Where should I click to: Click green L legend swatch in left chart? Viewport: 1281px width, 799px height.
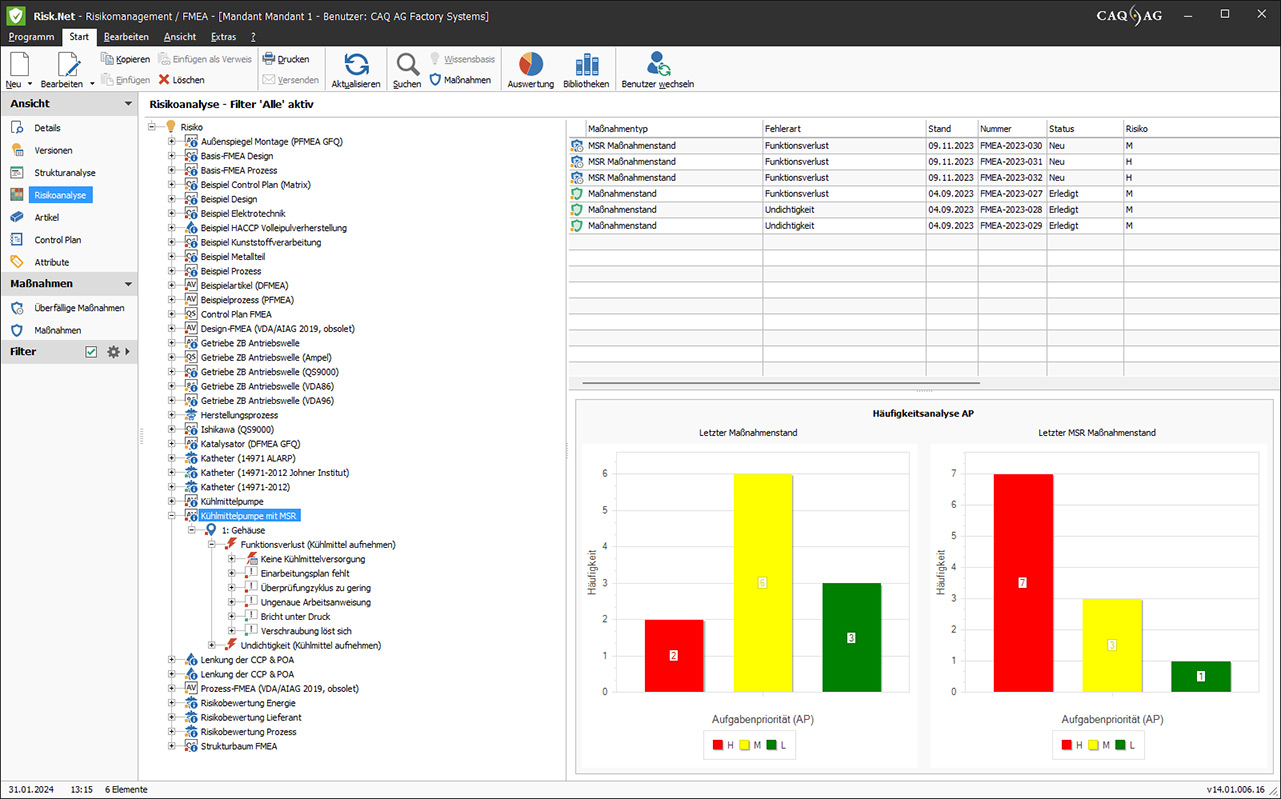[x=771, y=745]
